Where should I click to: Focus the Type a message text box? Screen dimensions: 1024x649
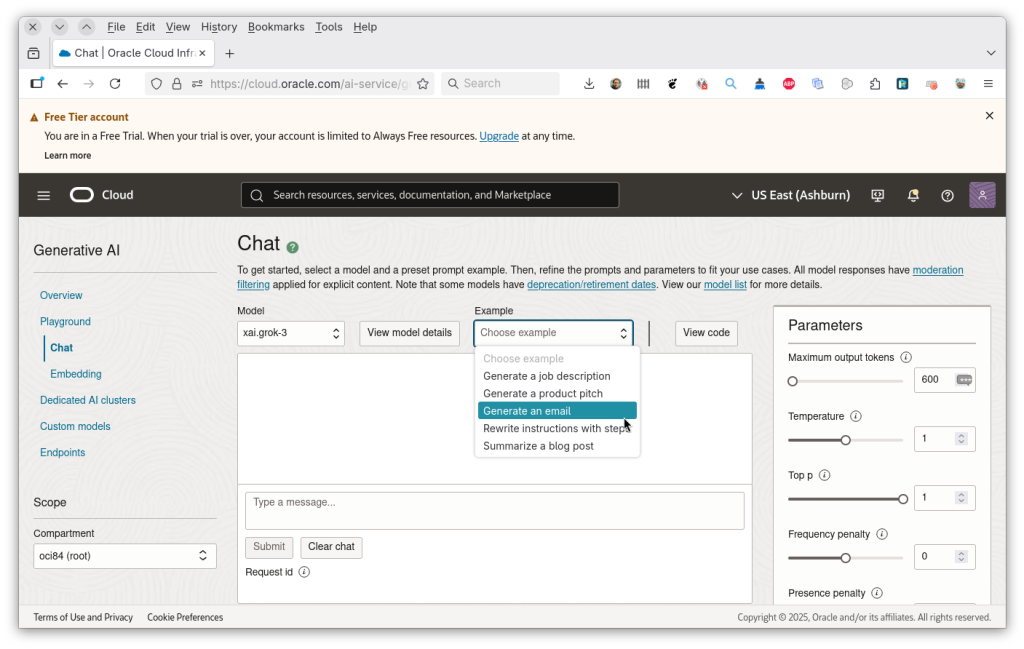tap(494, 511)
